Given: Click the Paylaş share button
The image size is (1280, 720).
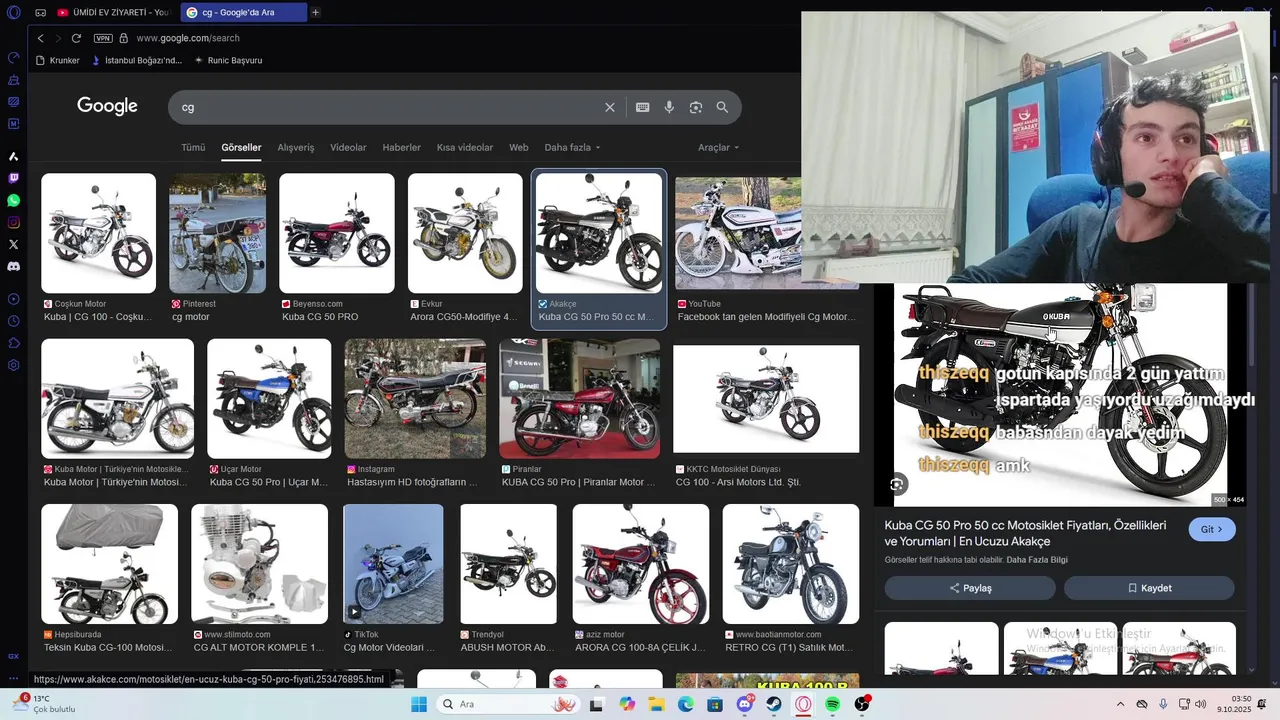Looking at the screenshot, I should [970, 588].
